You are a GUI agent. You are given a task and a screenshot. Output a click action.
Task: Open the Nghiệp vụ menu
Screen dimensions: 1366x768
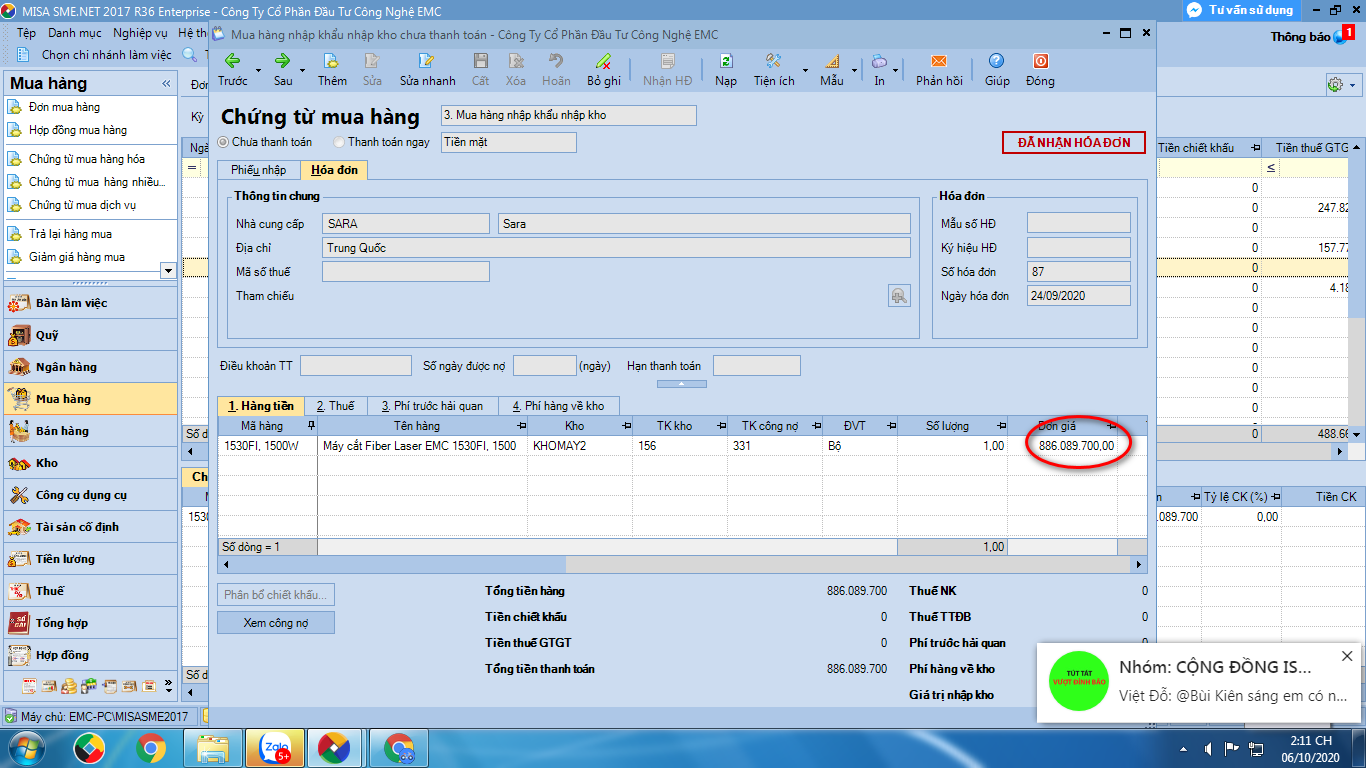[x=140, y=33]
